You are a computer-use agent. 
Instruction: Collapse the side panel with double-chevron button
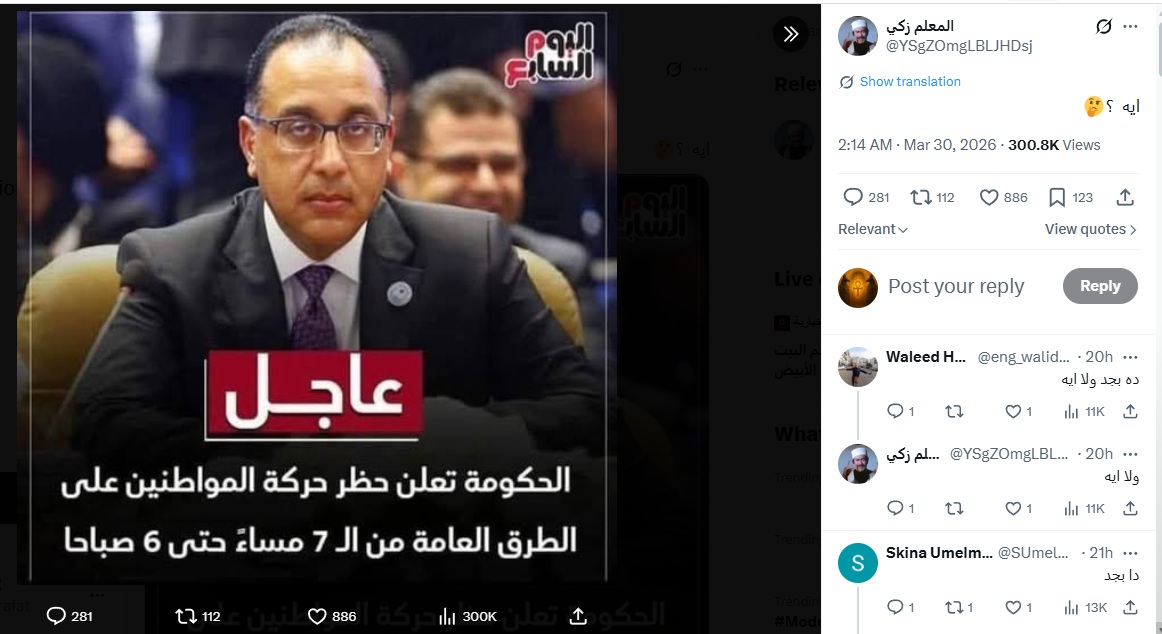tap(791, 34)
